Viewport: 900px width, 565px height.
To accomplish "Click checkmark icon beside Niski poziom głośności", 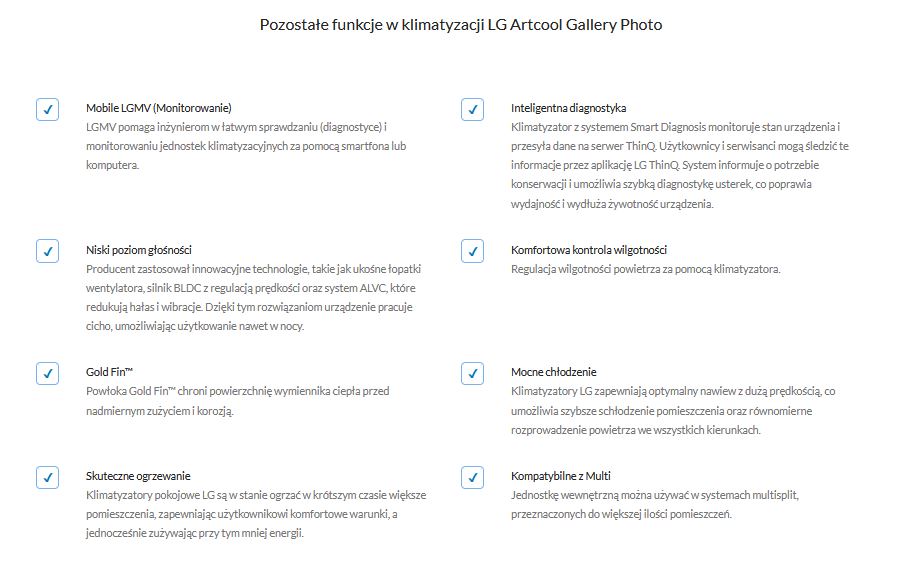I will (47, 252).
